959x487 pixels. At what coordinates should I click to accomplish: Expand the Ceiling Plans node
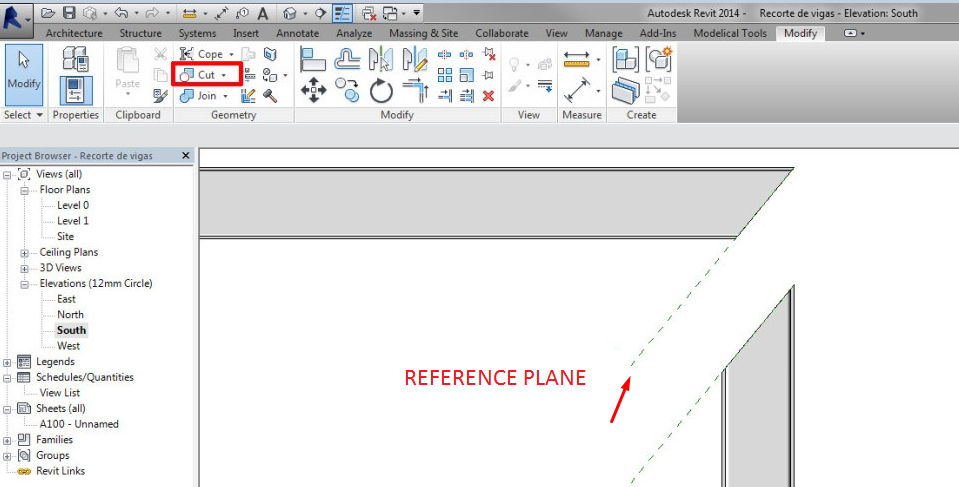pos(24,253)
